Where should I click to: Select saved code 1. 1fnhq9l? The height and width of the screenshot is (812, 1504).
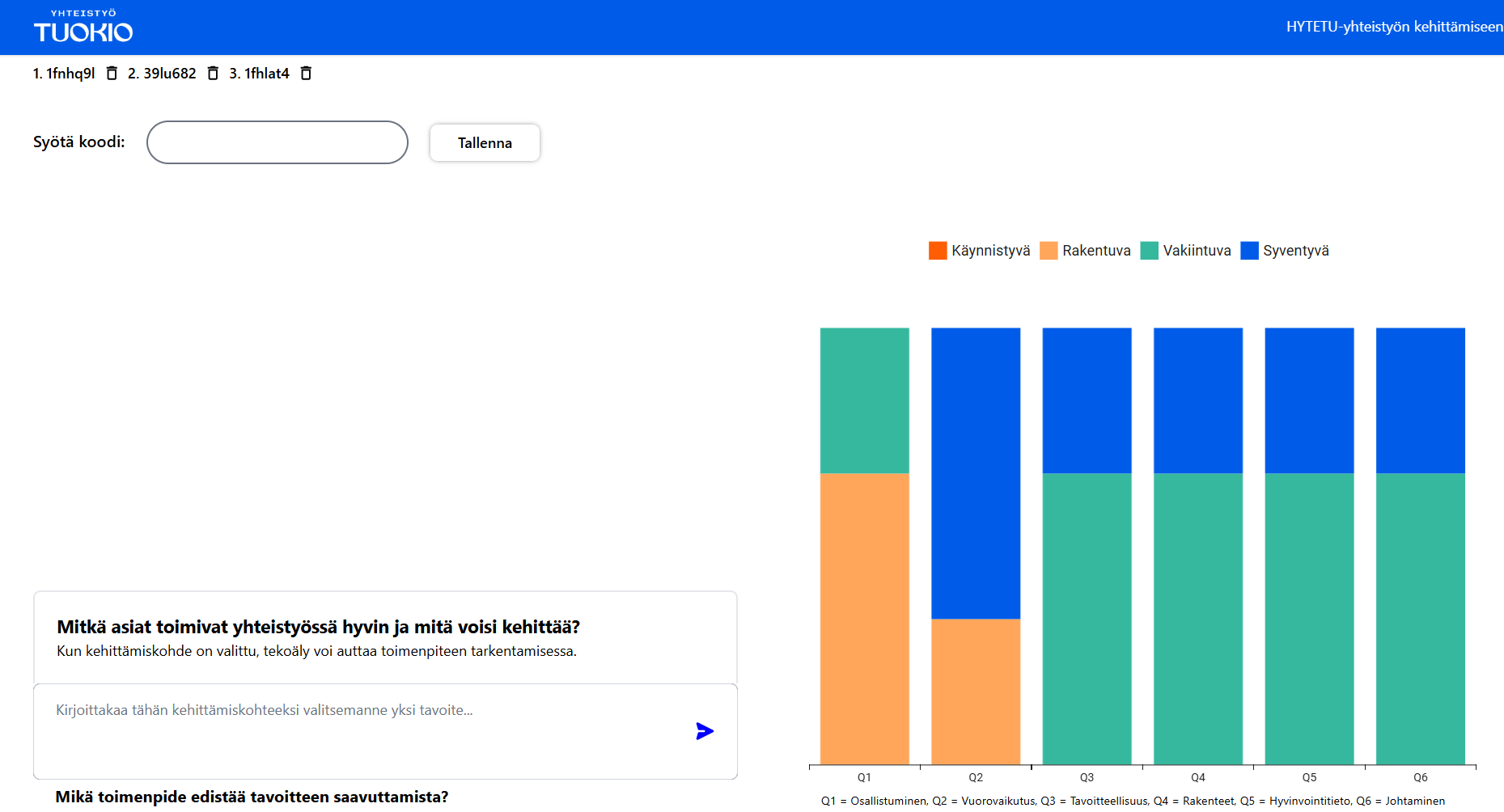tap(64, 74)
